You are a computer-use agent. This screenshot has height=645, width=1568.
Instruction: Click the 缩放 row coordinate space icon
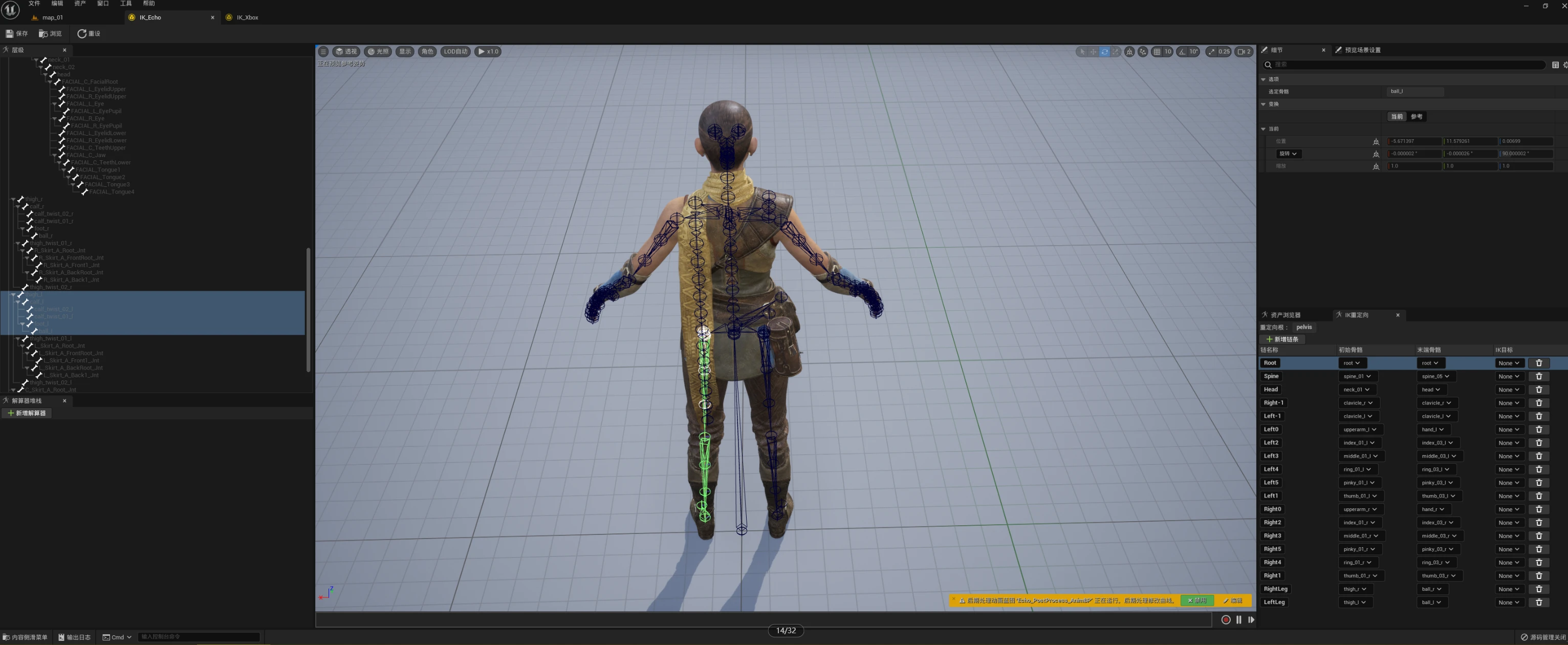pos(1376,166)
